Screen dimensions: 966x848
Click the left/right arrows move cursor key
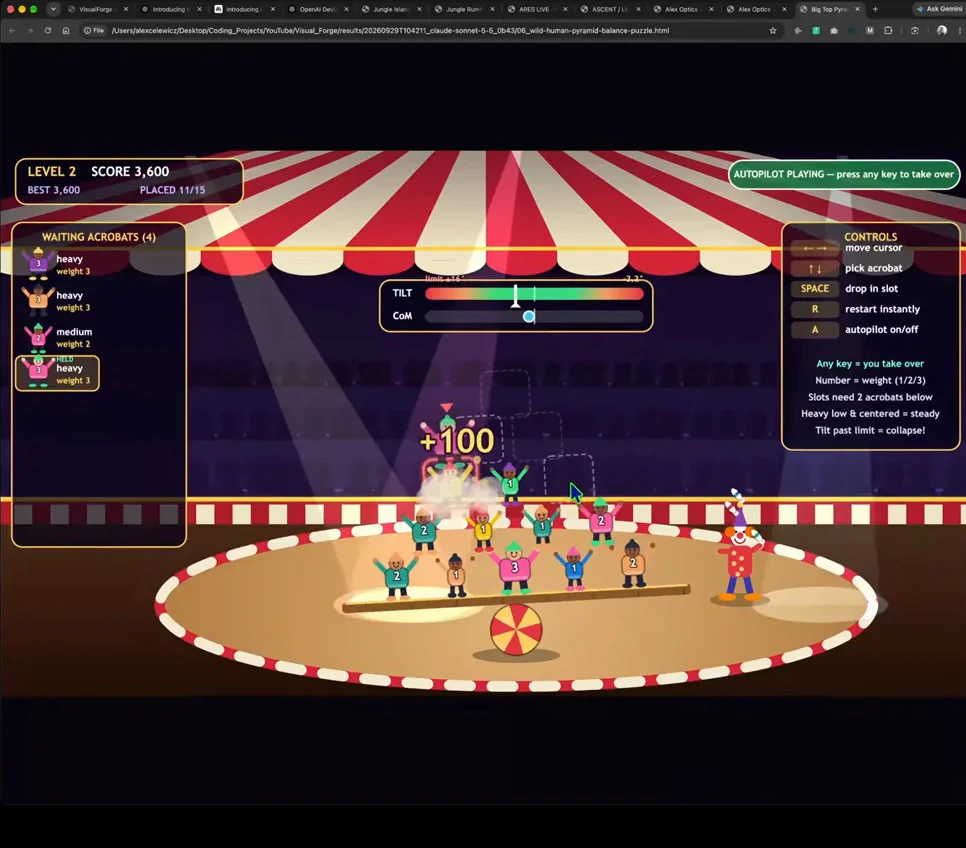pos(814,248)
